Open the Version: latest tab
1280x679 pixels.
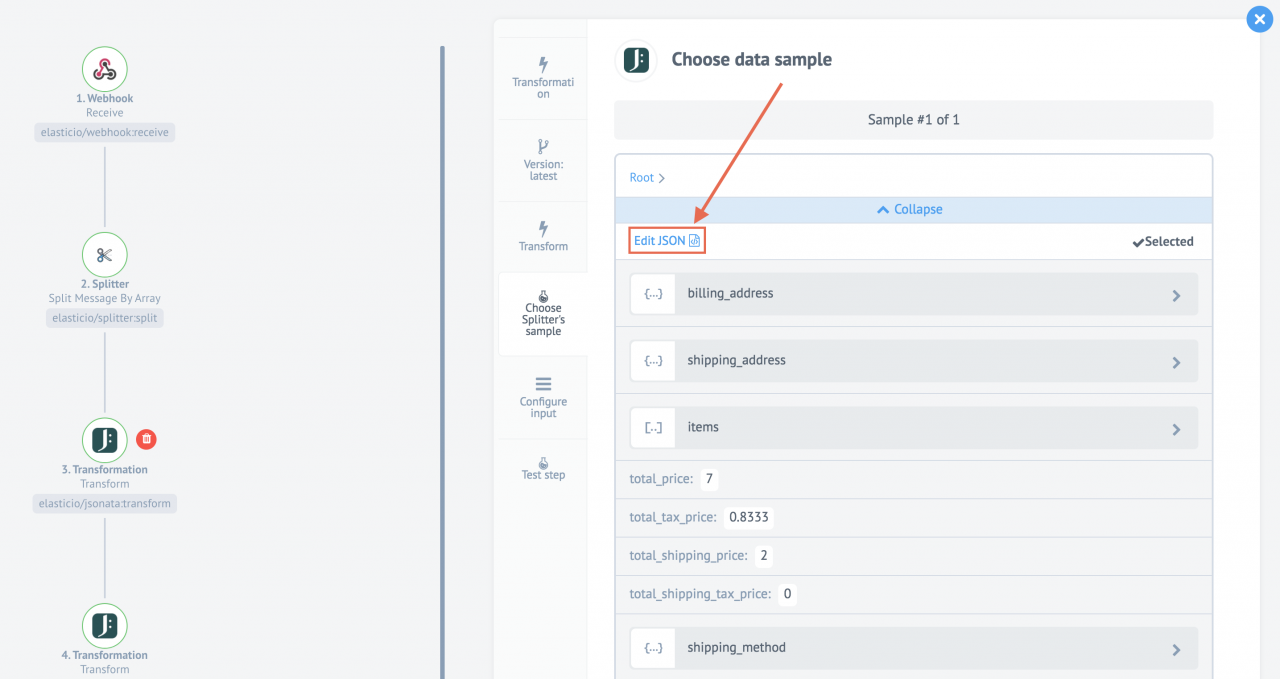[x=543, y=160]
